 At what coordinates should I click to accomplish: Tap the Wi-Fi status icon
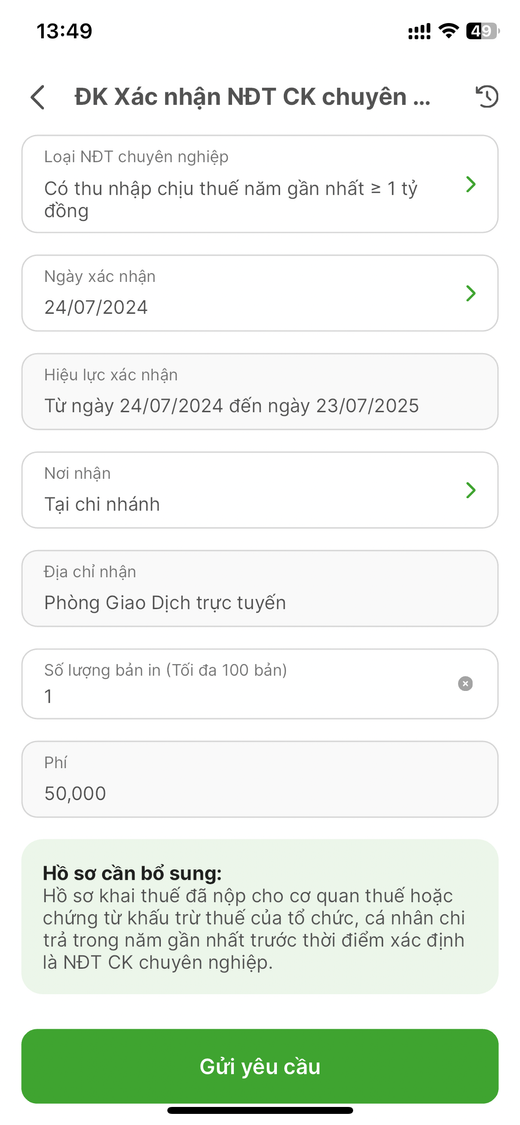tap(449, 31)
